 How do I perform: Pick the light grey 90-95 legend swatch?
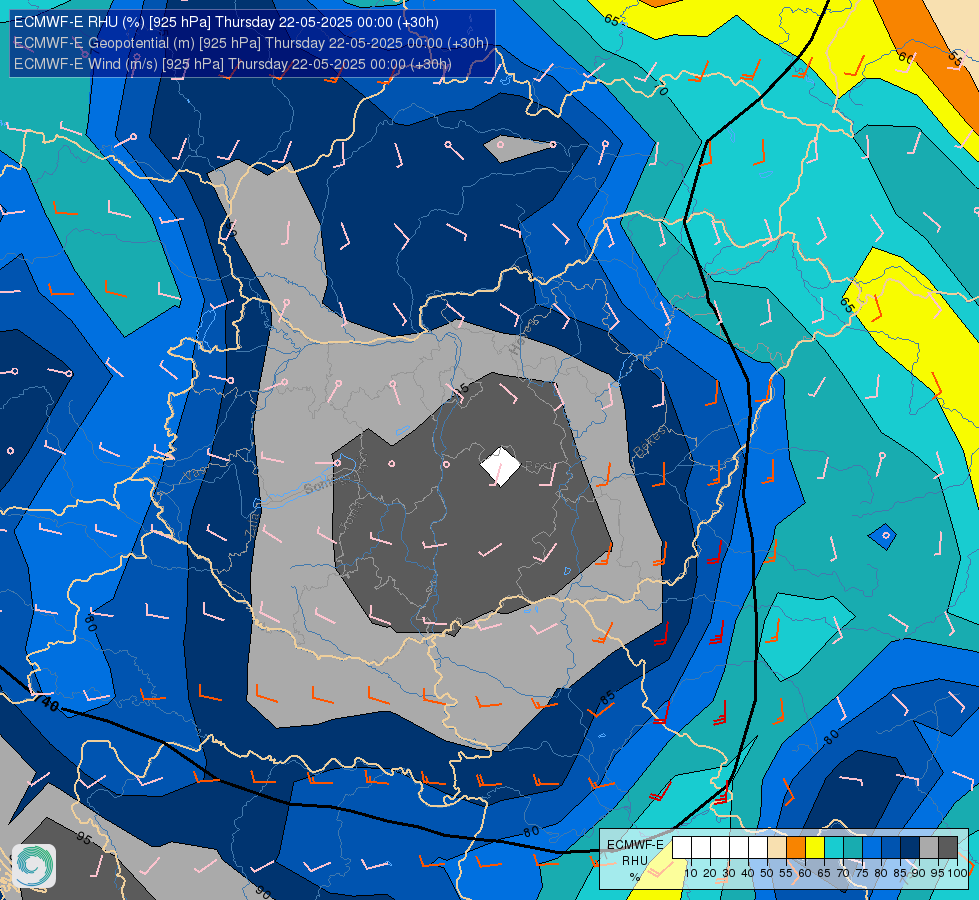click(929, 848)
